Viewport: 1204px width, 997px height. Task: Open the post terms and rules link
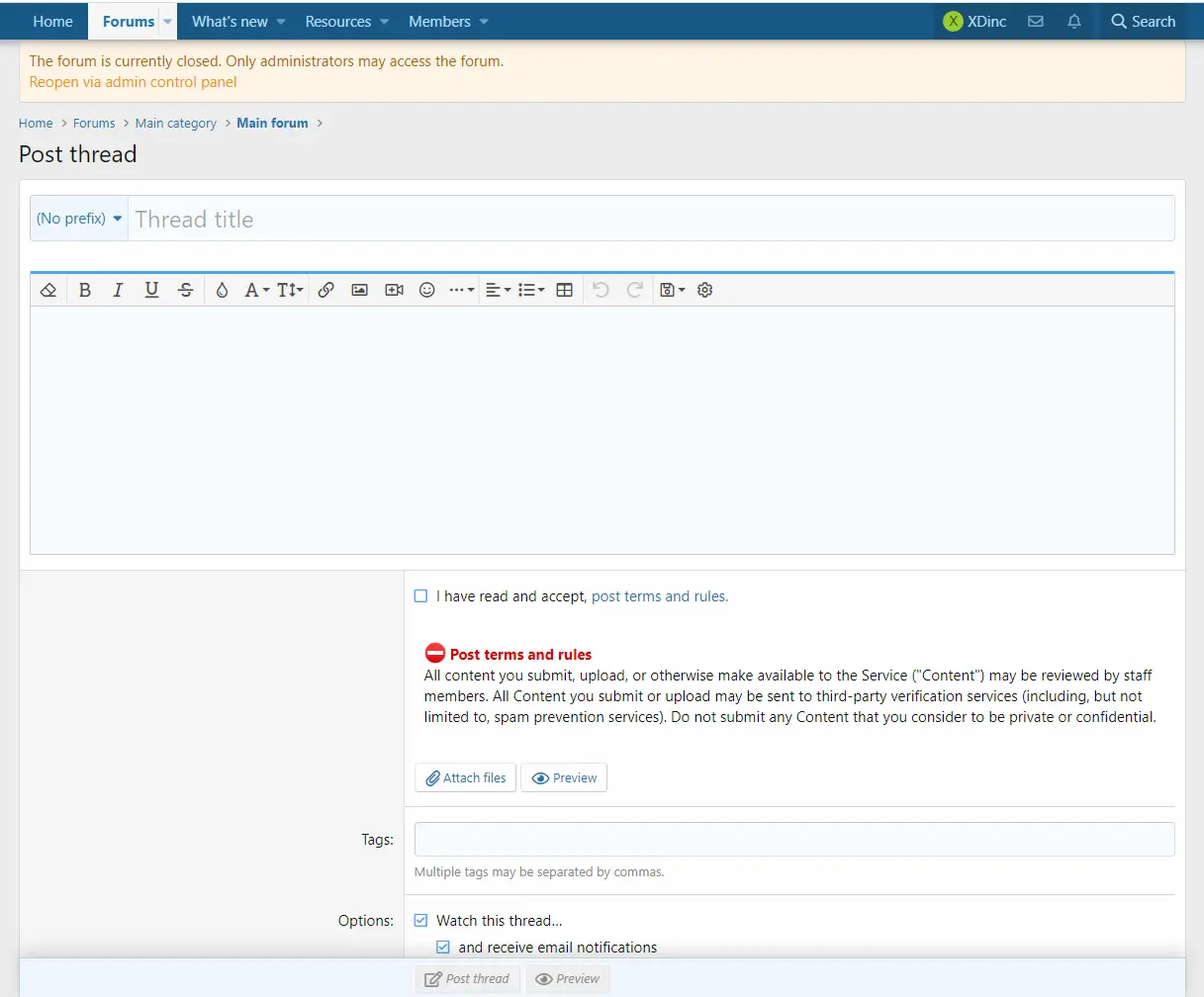pos(660,596)
